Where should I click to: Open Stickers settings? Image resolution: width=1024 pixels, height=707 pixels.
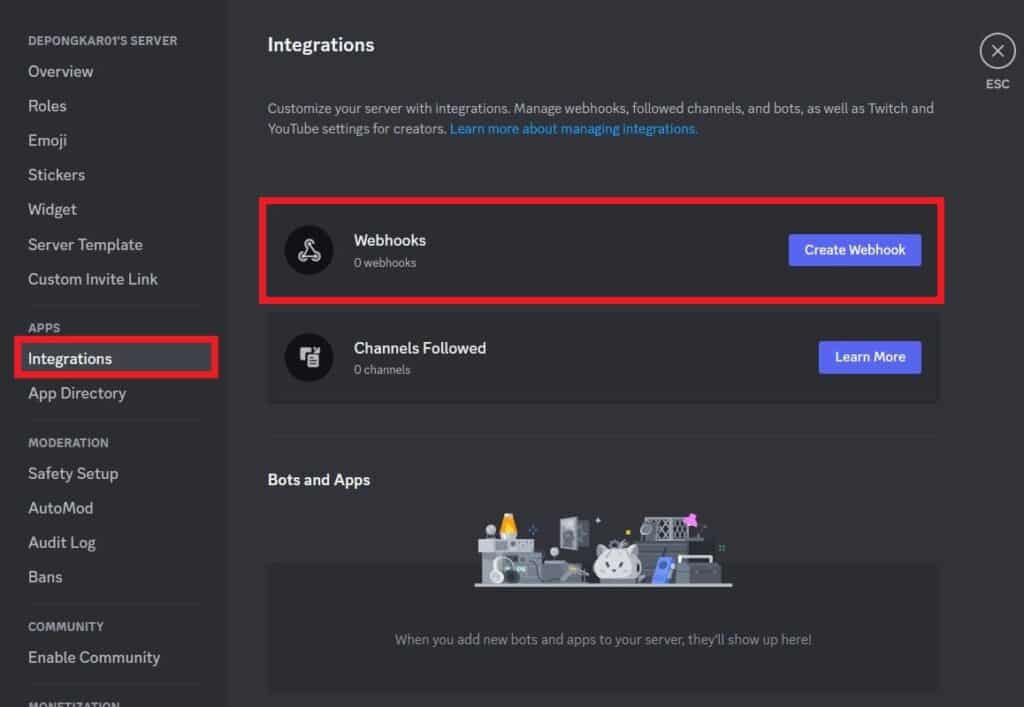56,175
